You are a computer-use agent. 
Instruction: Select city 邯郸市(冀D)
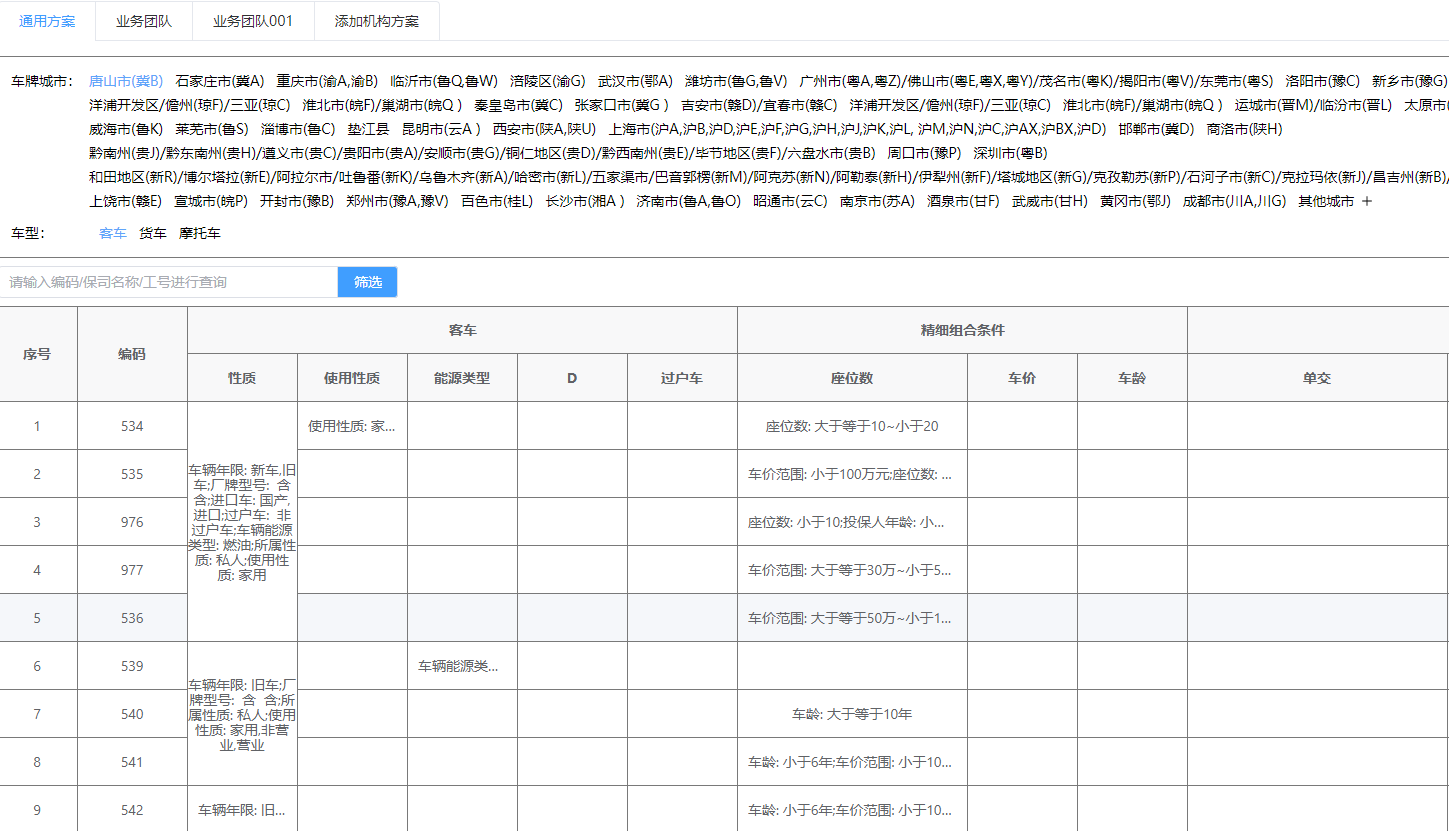coord(1157,129)
